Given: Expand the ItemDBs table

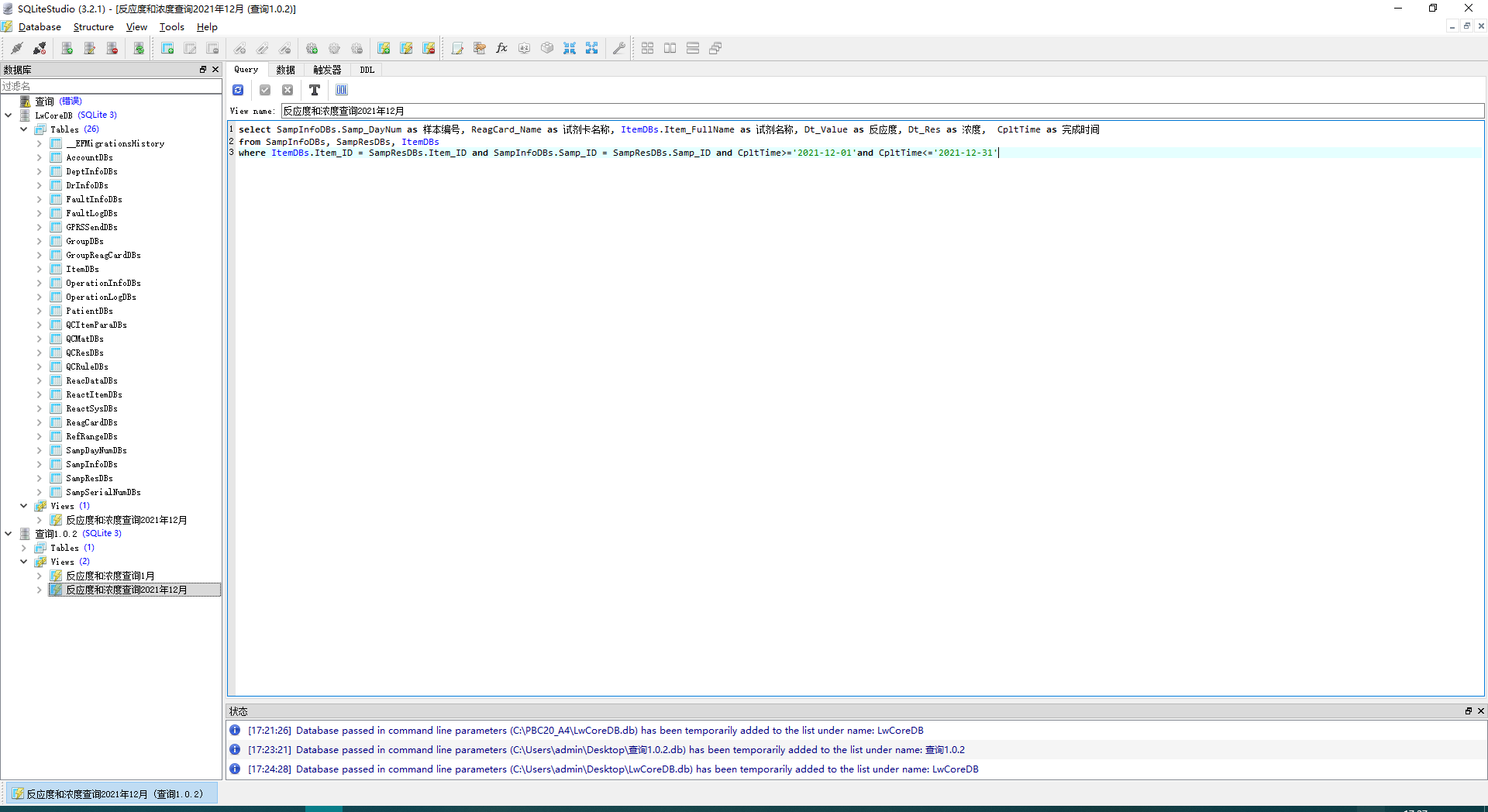Looking at the screenshot, I should (x=40, y=269).
